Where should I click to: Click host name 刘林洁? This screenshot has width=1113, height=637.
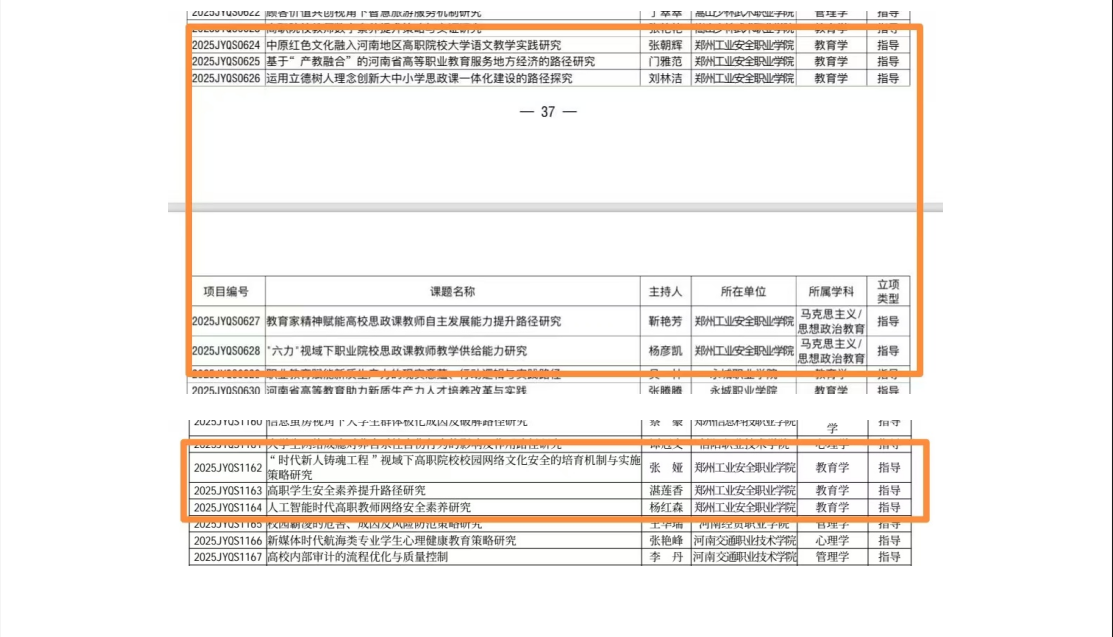pyautogui.click(x=666, y=78)
